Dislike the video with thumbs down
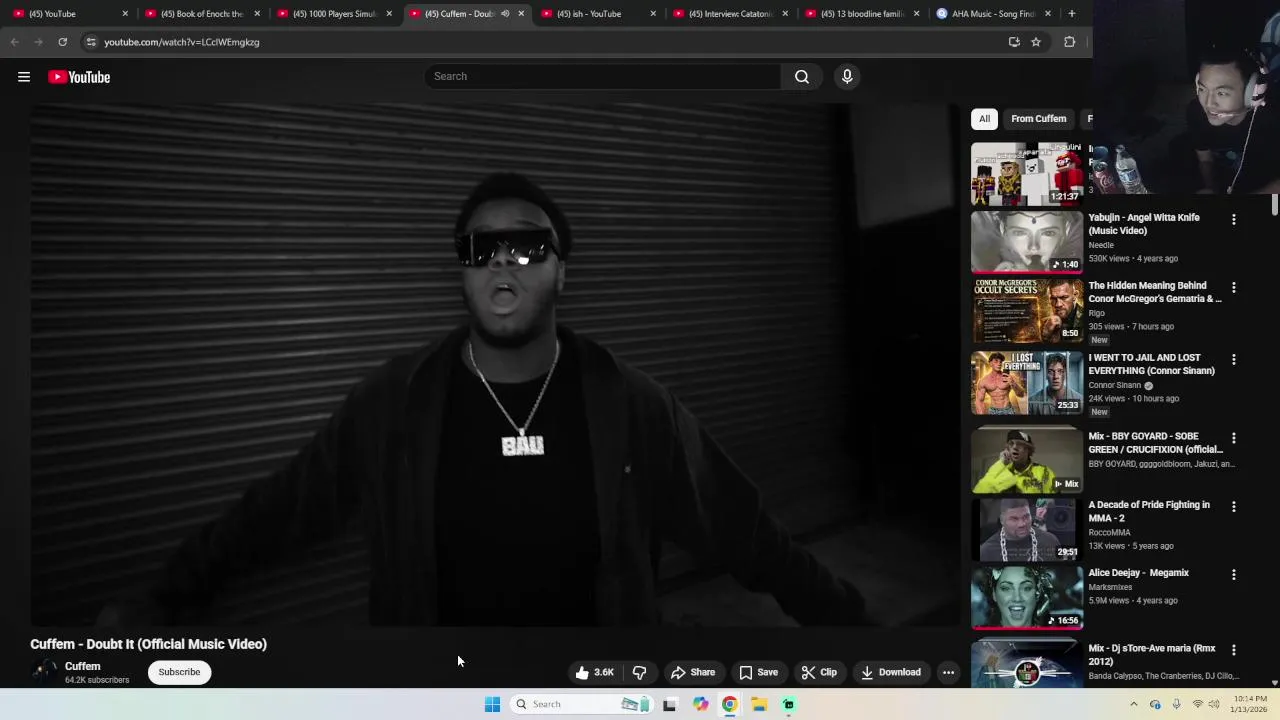The image size is (1280, 720). [639, 672]
